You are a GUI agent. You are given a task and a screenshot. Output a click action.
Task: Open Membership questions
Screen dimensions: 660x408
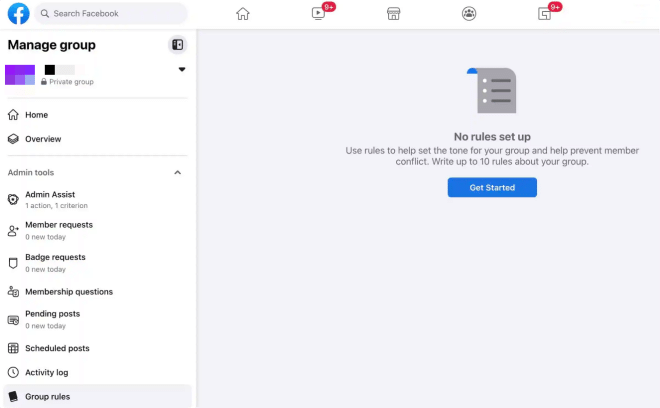(x=97, y=292)
